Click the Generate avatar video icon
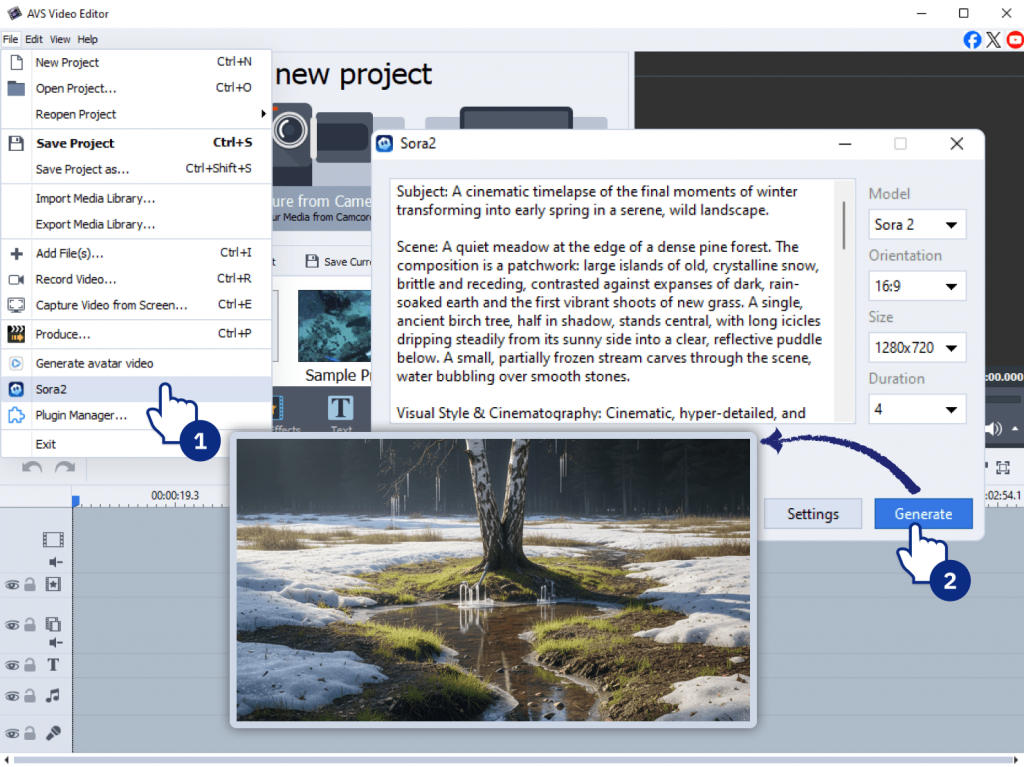 pyautogui.click(x=16, y=363)
